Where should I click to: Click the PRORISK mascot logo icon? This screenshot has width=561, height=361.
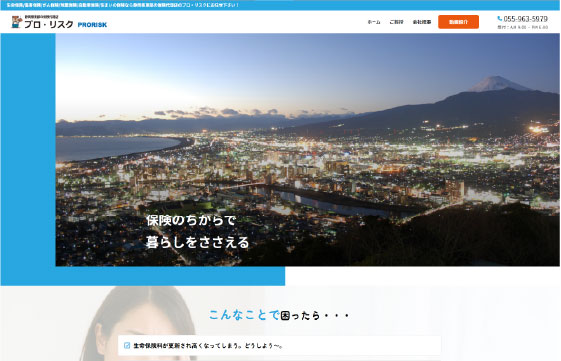tap(16, 22)
